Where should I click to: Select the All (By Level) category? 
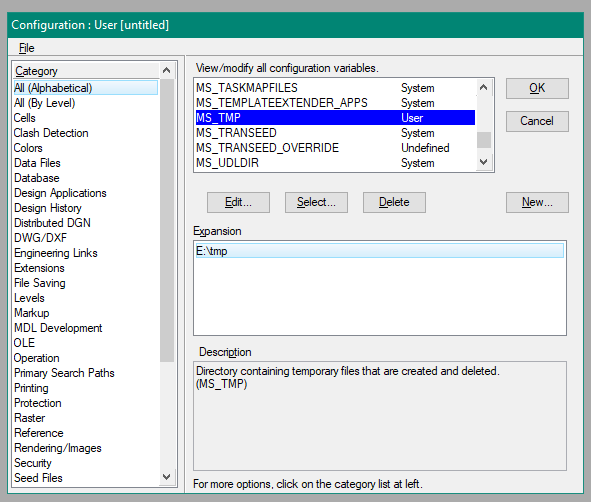pos(44,103)
